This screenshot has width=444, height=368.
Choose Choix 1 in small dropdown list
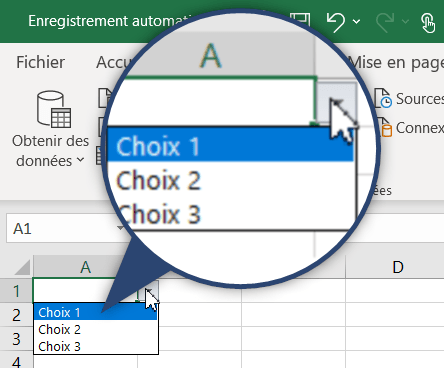click(95, 312)
